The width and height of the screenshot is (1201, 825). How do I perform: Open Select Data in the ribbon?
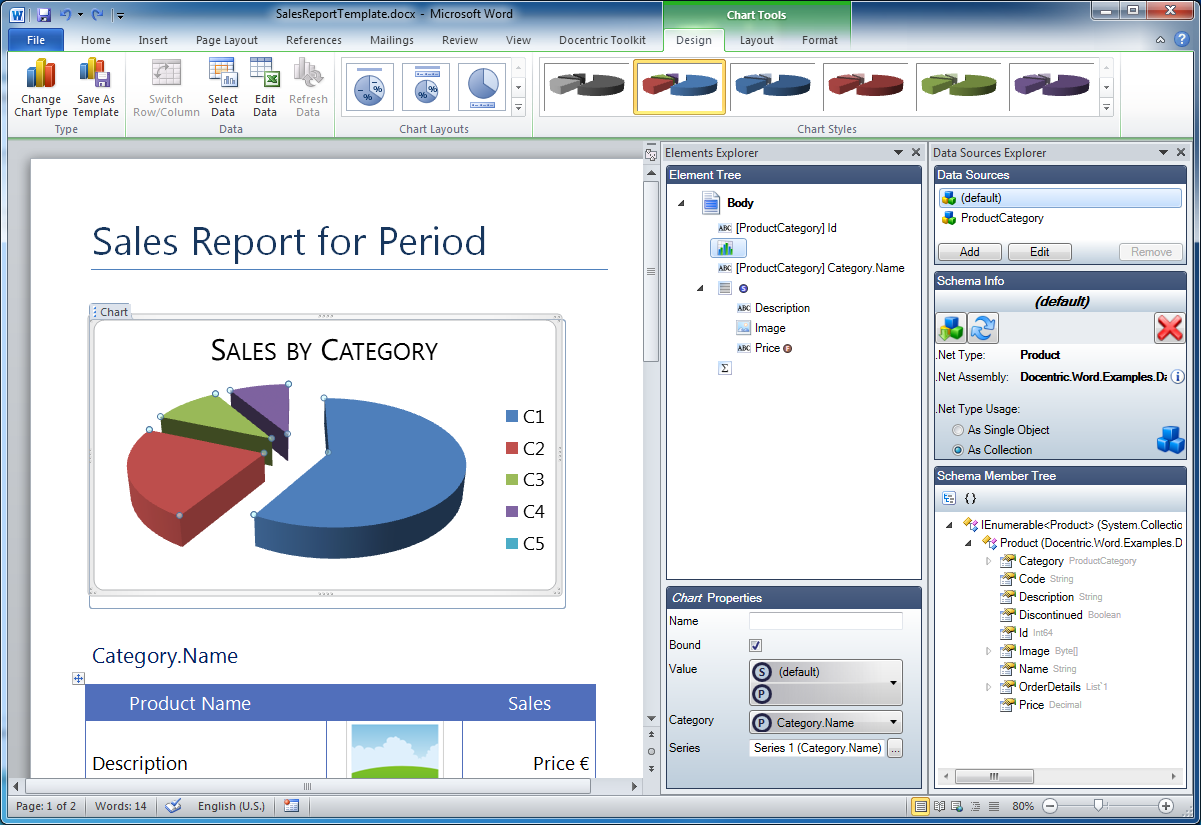click(223, 76)
